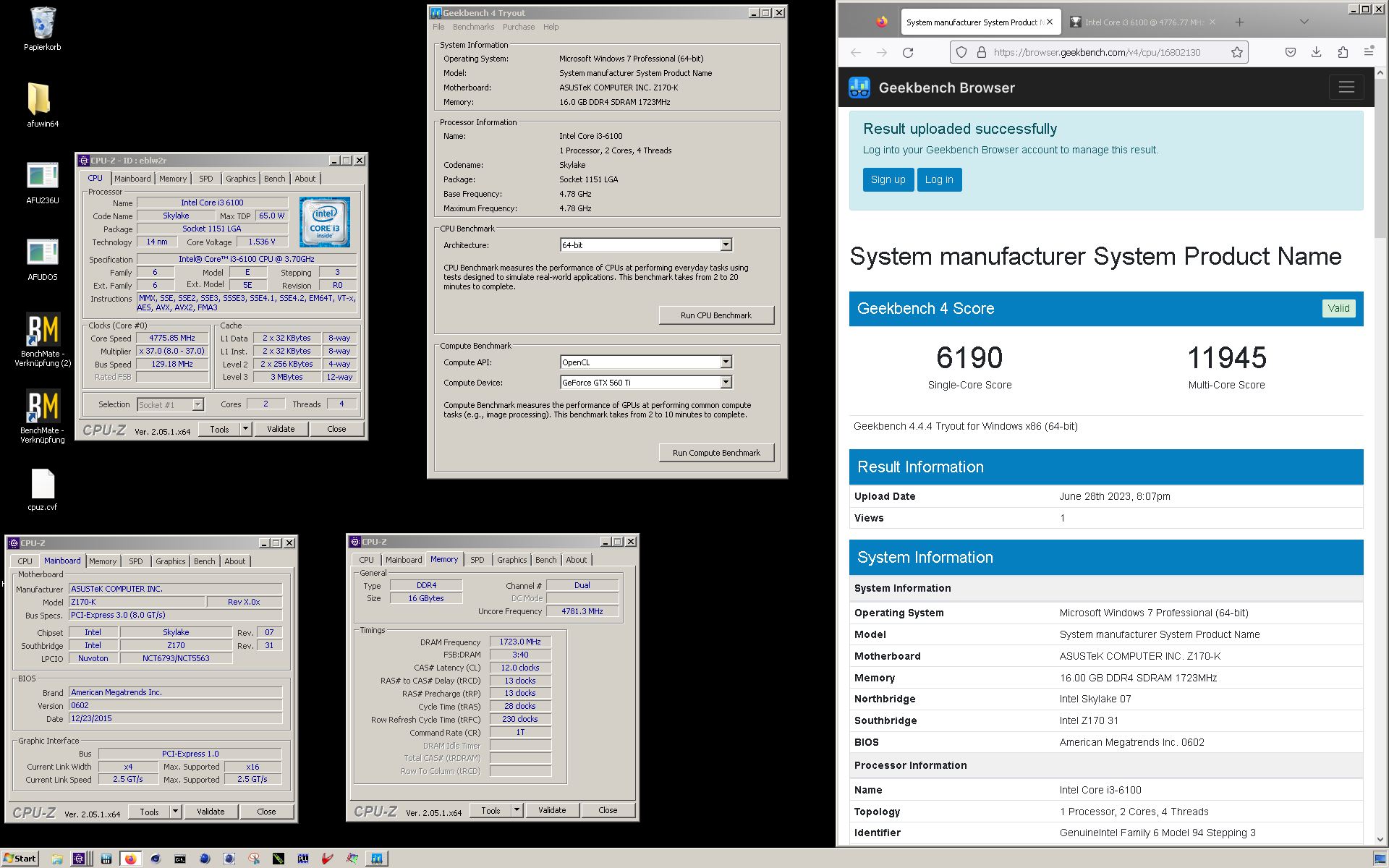The width and height of the screenshot is (1389, 868).
Task: Switch to the SPD tab in CPU-Z Memory window
Action: [477, 560]
